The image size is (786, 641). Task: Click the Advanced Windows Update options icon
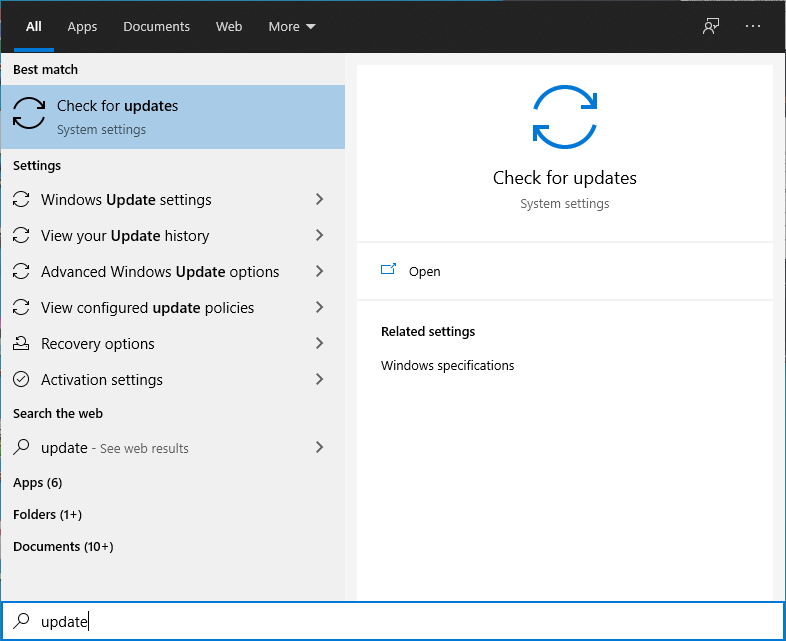21,272
